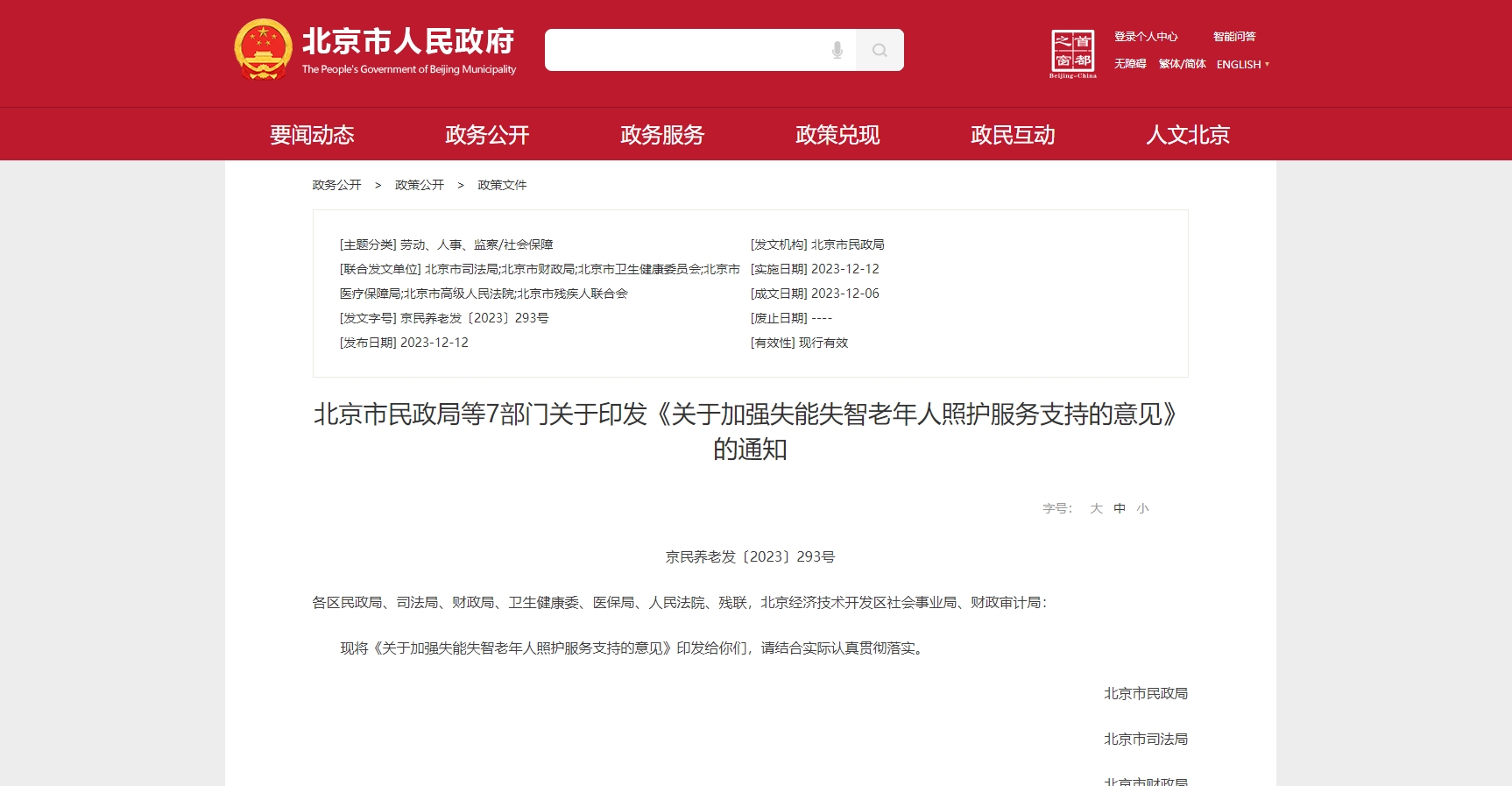Viewport: 1512px width, 786px height.
Task: Click 北京市民政局 signature line
Action: 1146,693
